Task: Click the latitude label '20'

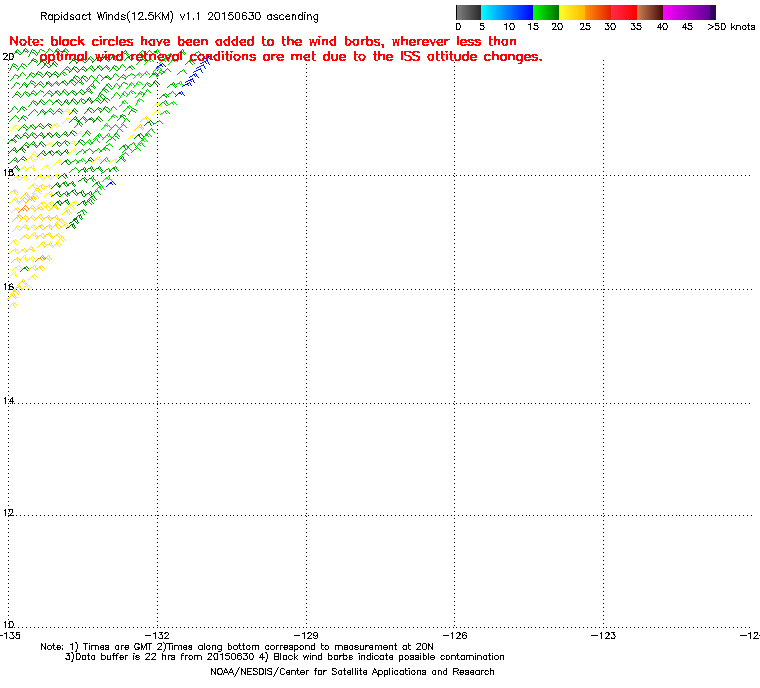Action: 8,57
